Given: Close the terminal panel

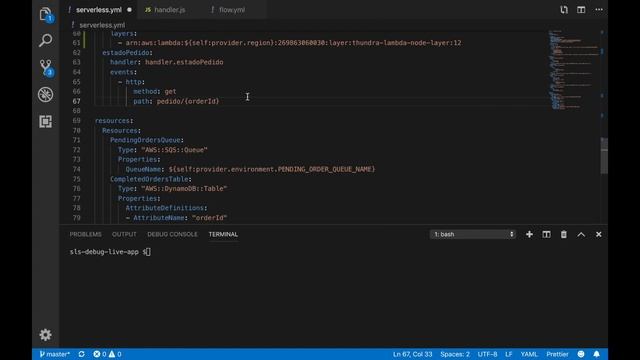Looking at the screenshot, I should [x=598, y=234].
